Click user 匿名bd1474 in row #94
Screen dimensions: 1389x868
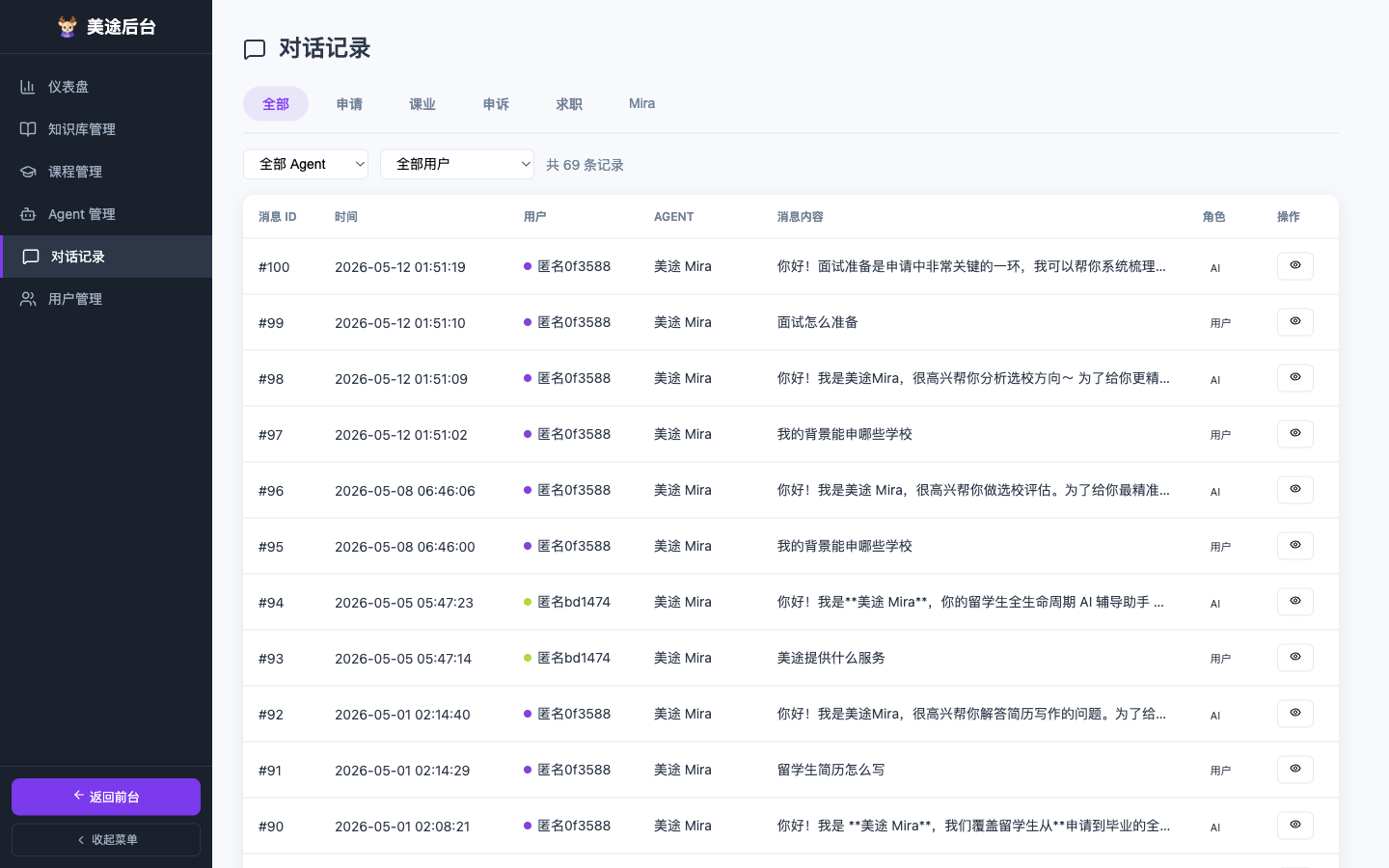tap(567, 602)
